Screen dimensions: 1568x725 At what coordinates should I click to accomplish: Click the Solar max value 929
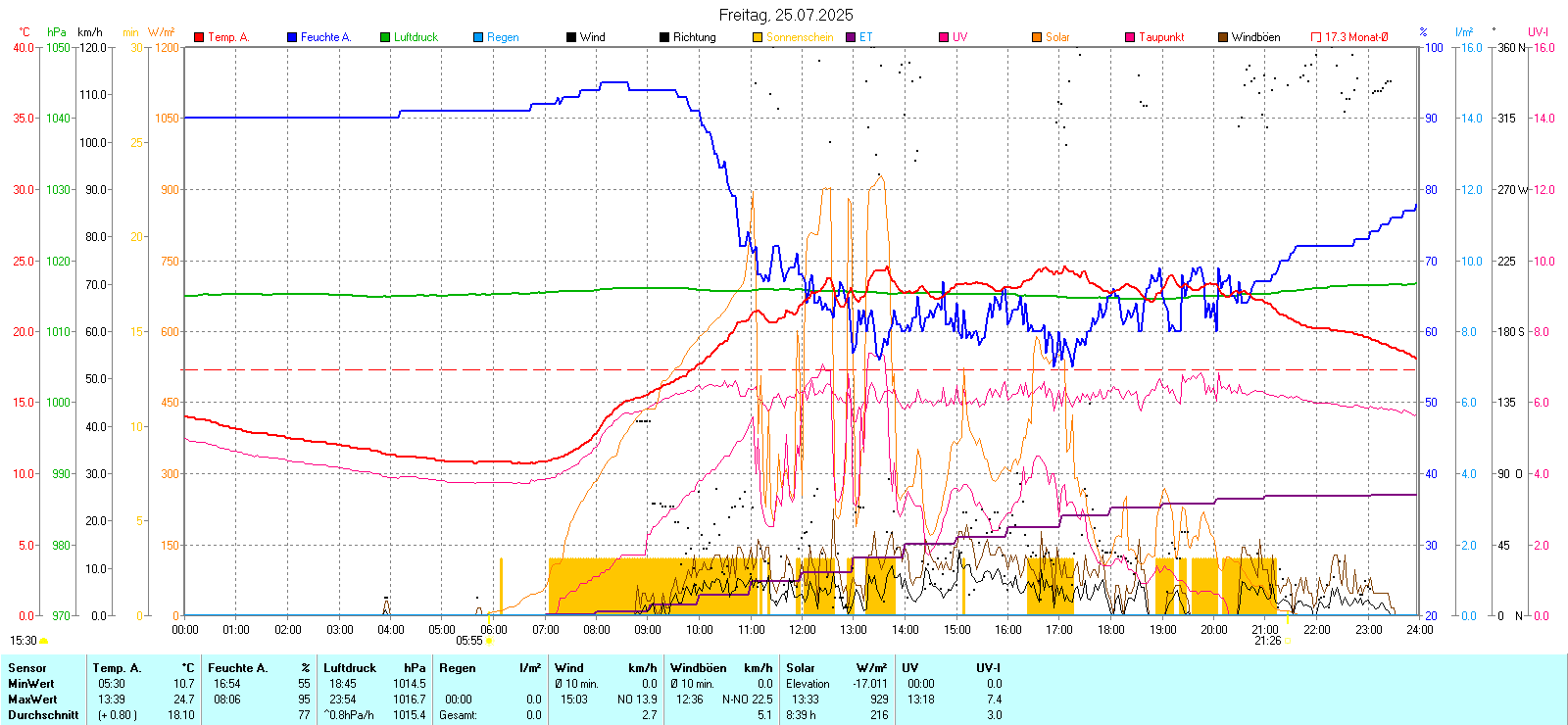tap(879, 700)
